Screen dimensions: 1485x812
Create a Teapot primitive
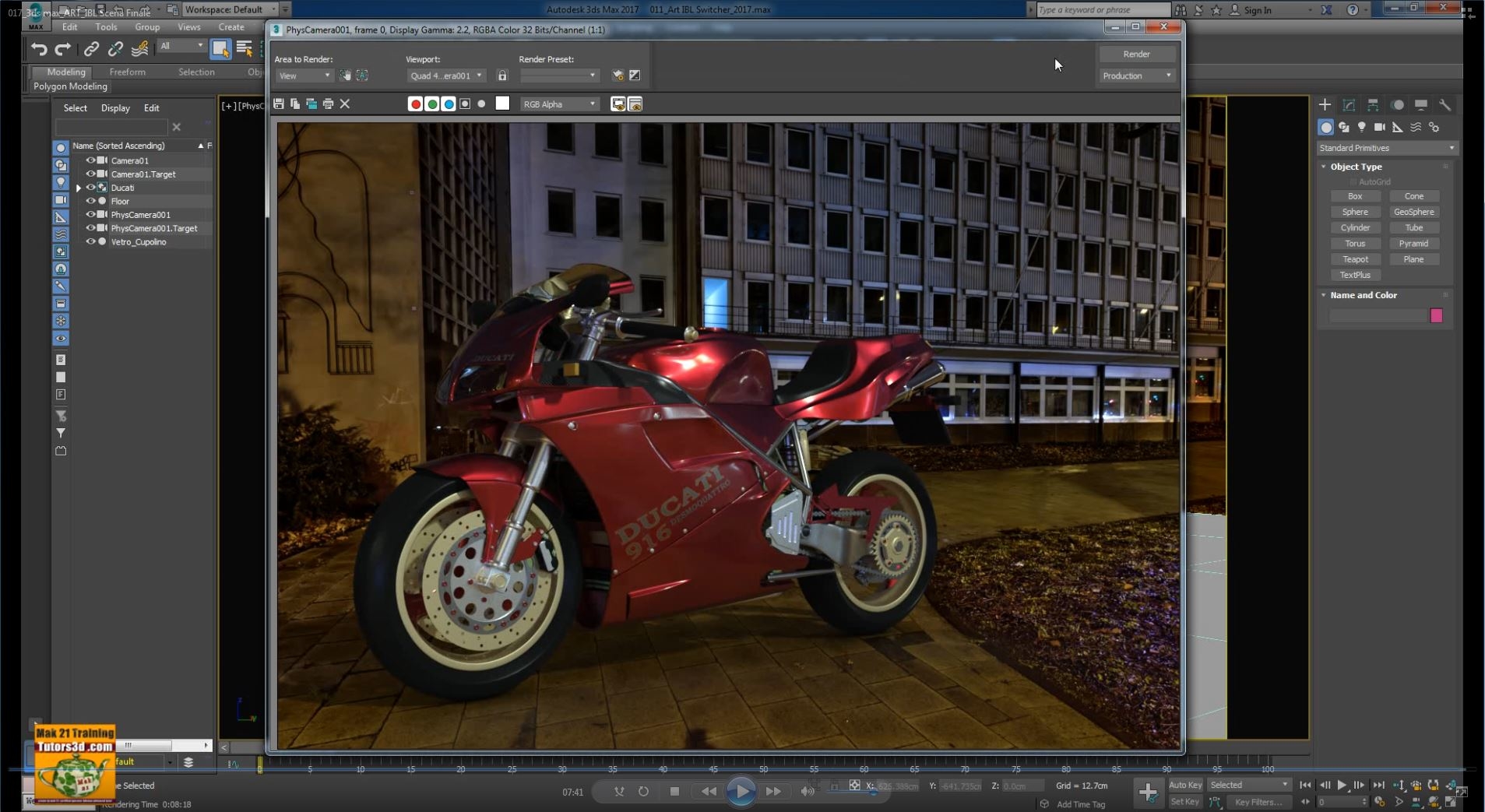1355,259
